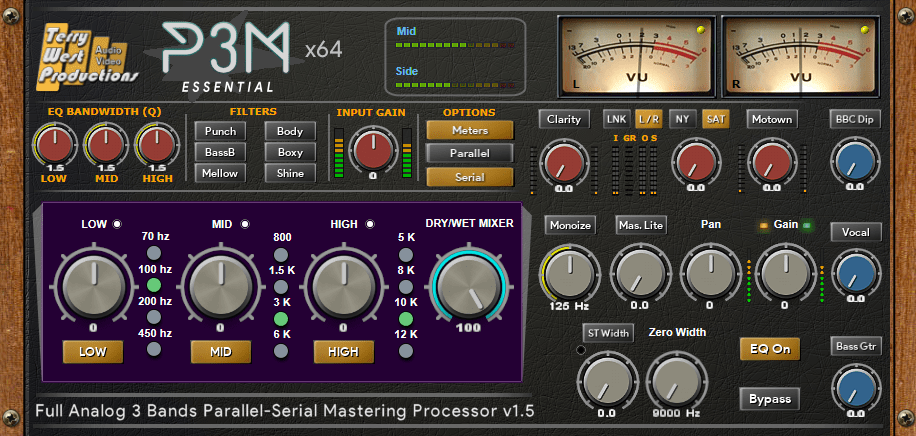This screenshot has height=436, width=916.
Task: Select the 800 mid frequency LED
Action: tap(281, 255)
